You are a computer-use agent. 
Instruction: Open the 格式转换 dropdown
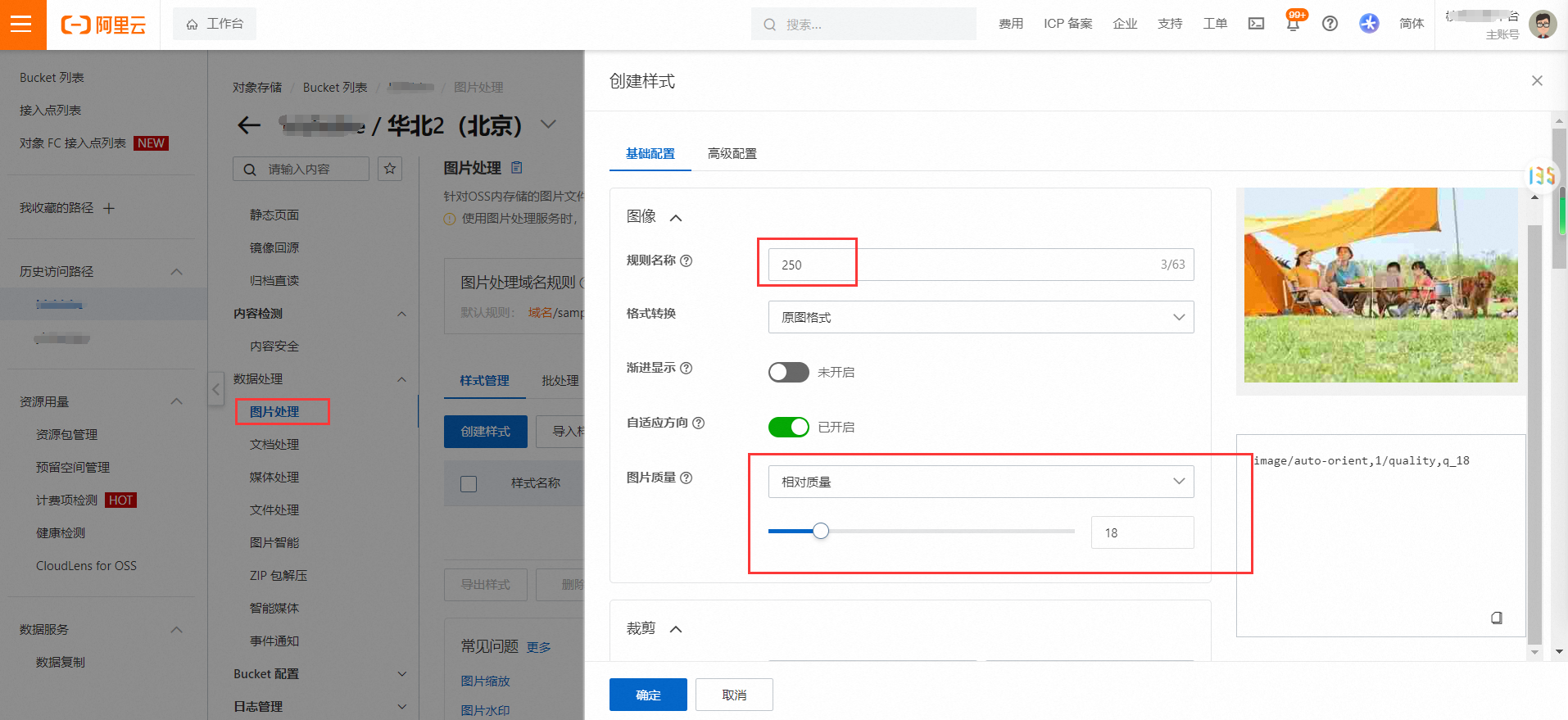[x=980, y=318]
